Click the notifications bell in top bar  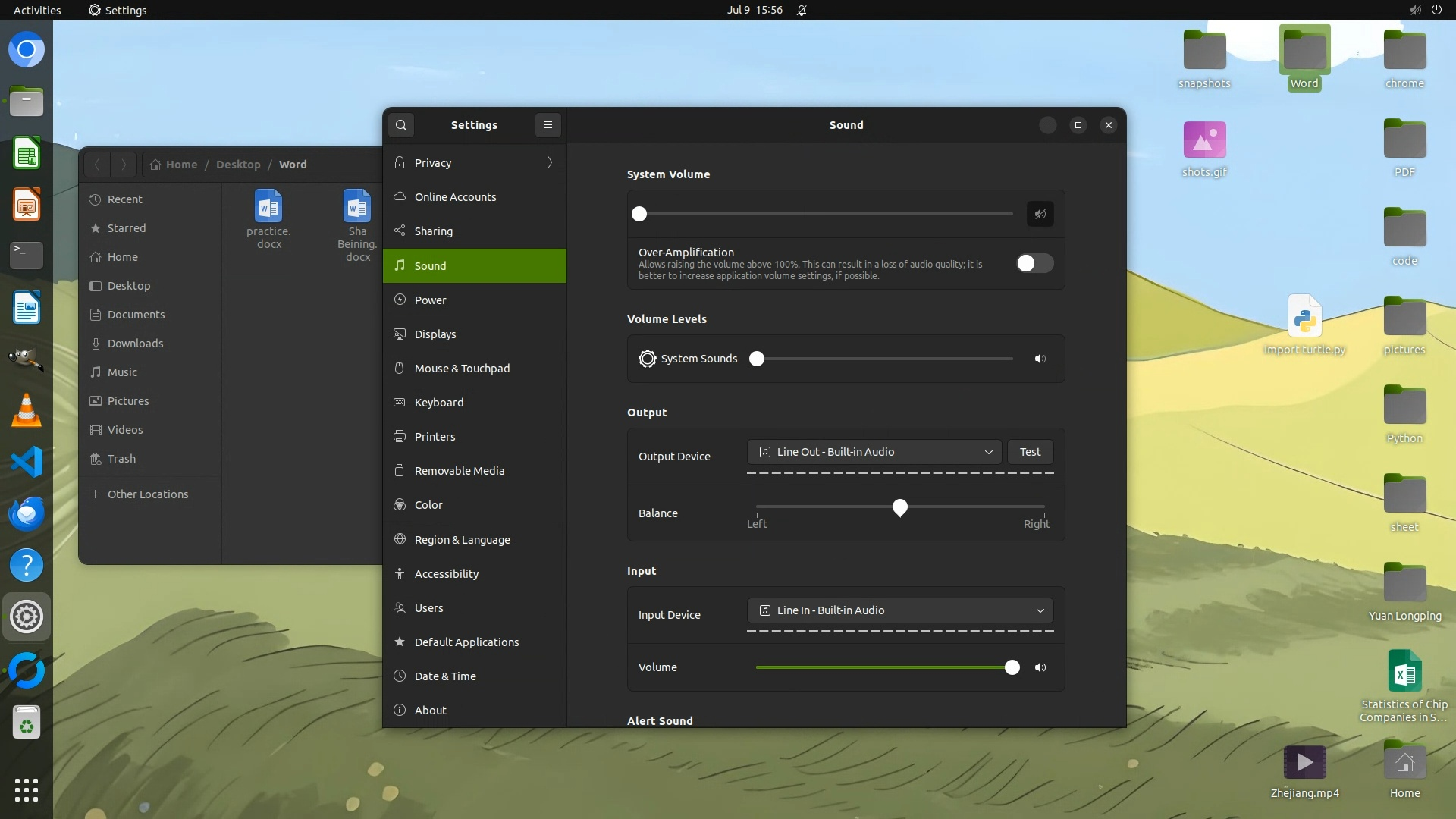tap(802, 10)
